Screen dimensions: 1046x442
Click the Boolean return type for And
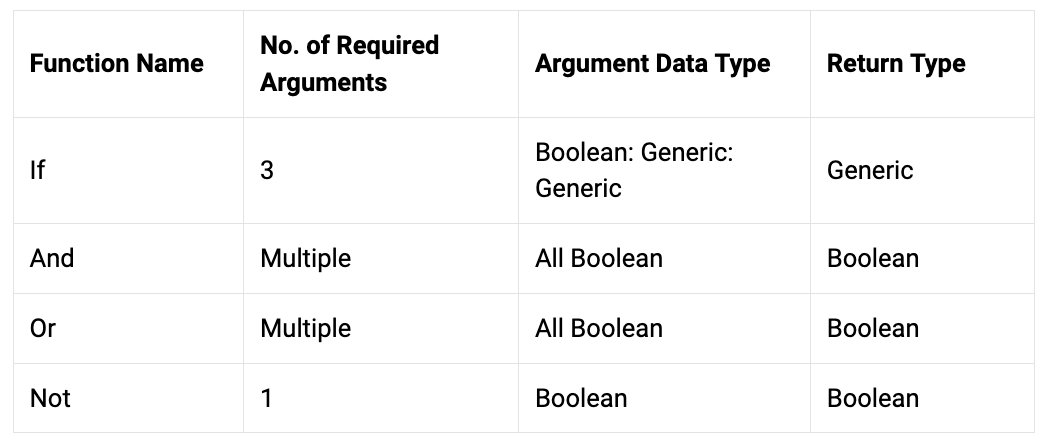click(873, 259)
